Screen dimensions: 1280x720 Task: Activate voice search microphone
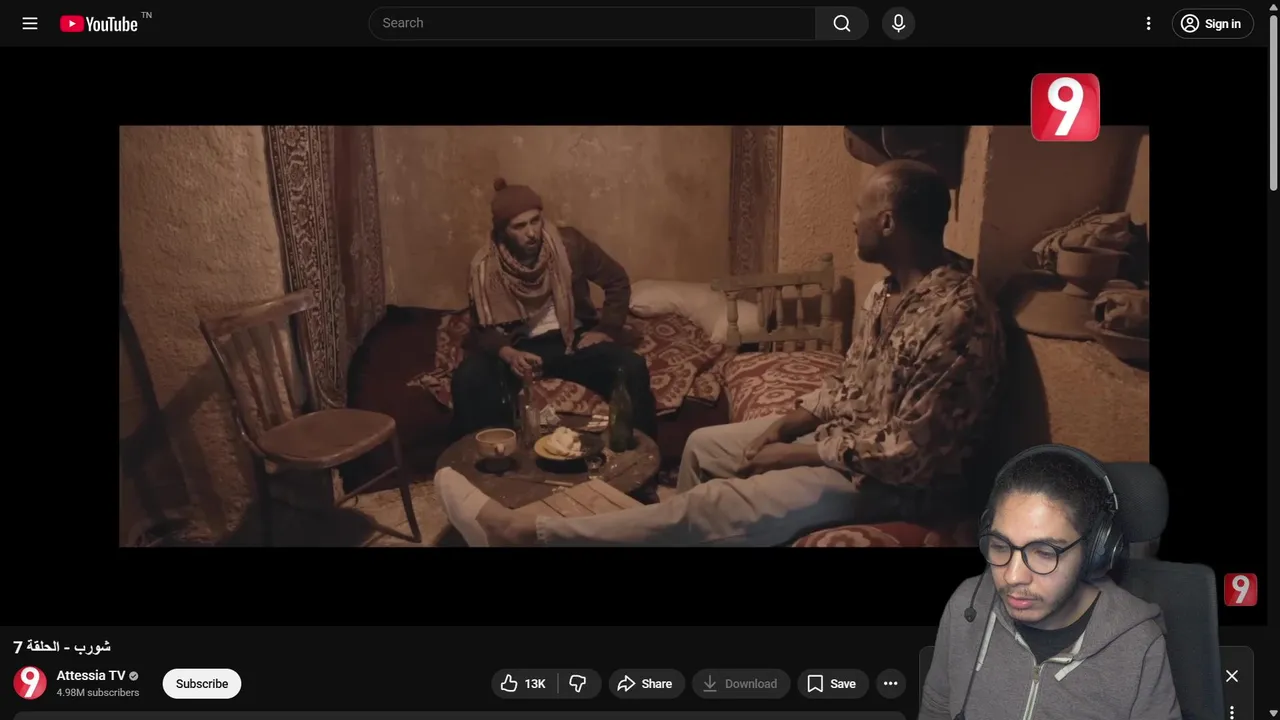tap(898, 23)
